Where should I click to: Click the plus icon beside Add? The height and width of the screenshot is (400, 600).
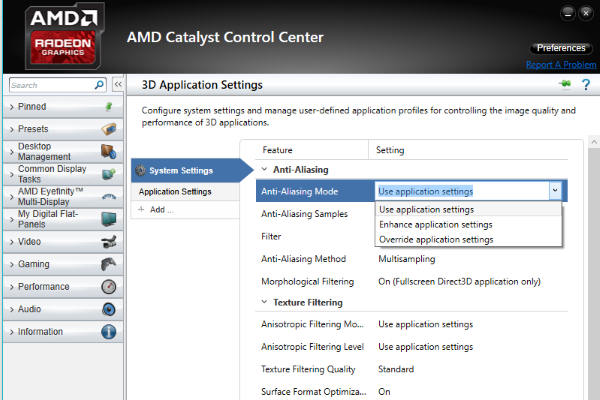pos(142,209)
